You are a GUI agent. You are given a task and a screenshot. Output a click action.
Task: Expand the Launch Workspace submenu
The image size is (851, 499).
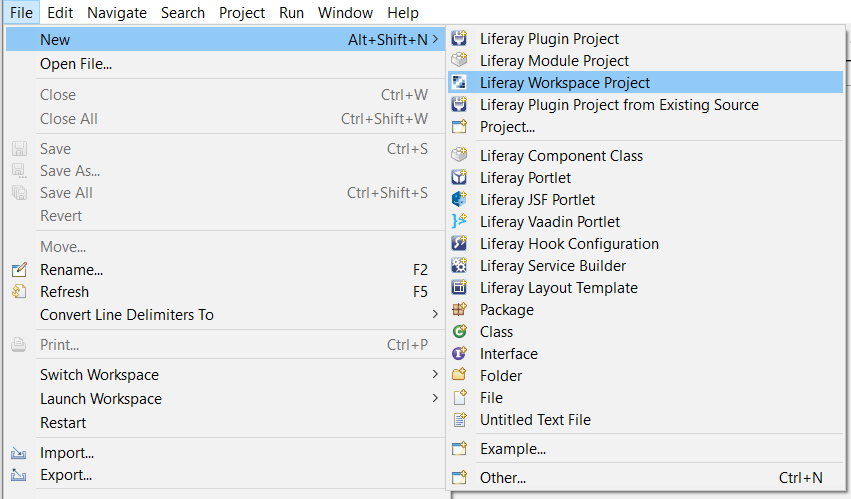coord(435,398)
